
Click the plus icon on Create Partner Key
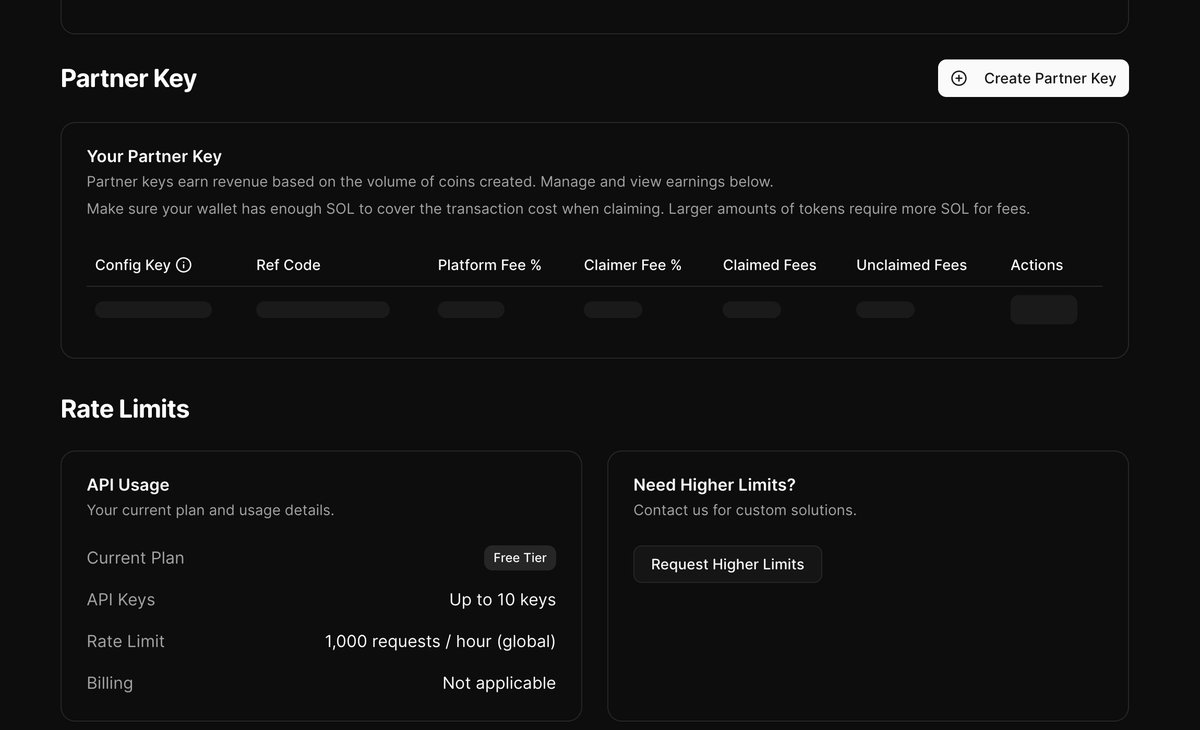959,78
